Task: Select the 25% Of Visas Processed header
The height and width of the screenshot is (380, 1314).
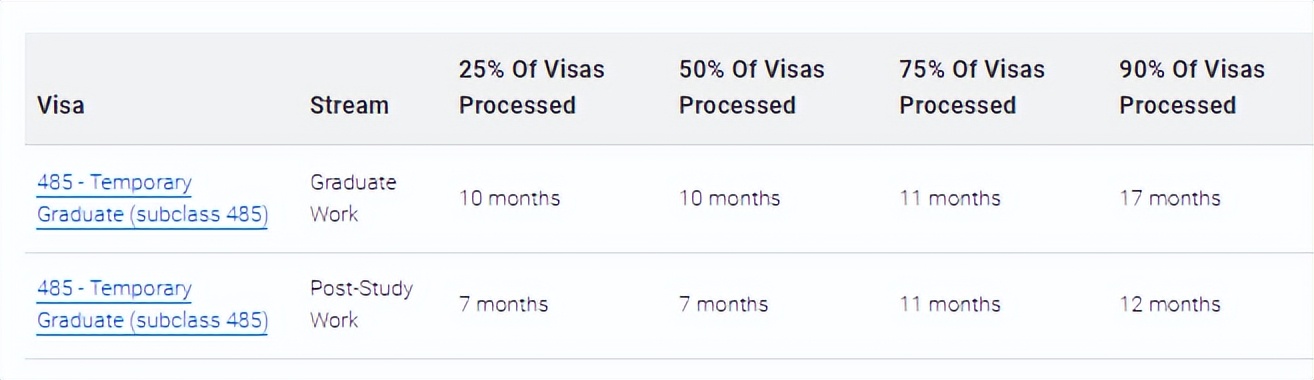Action: tap(532, 87)
